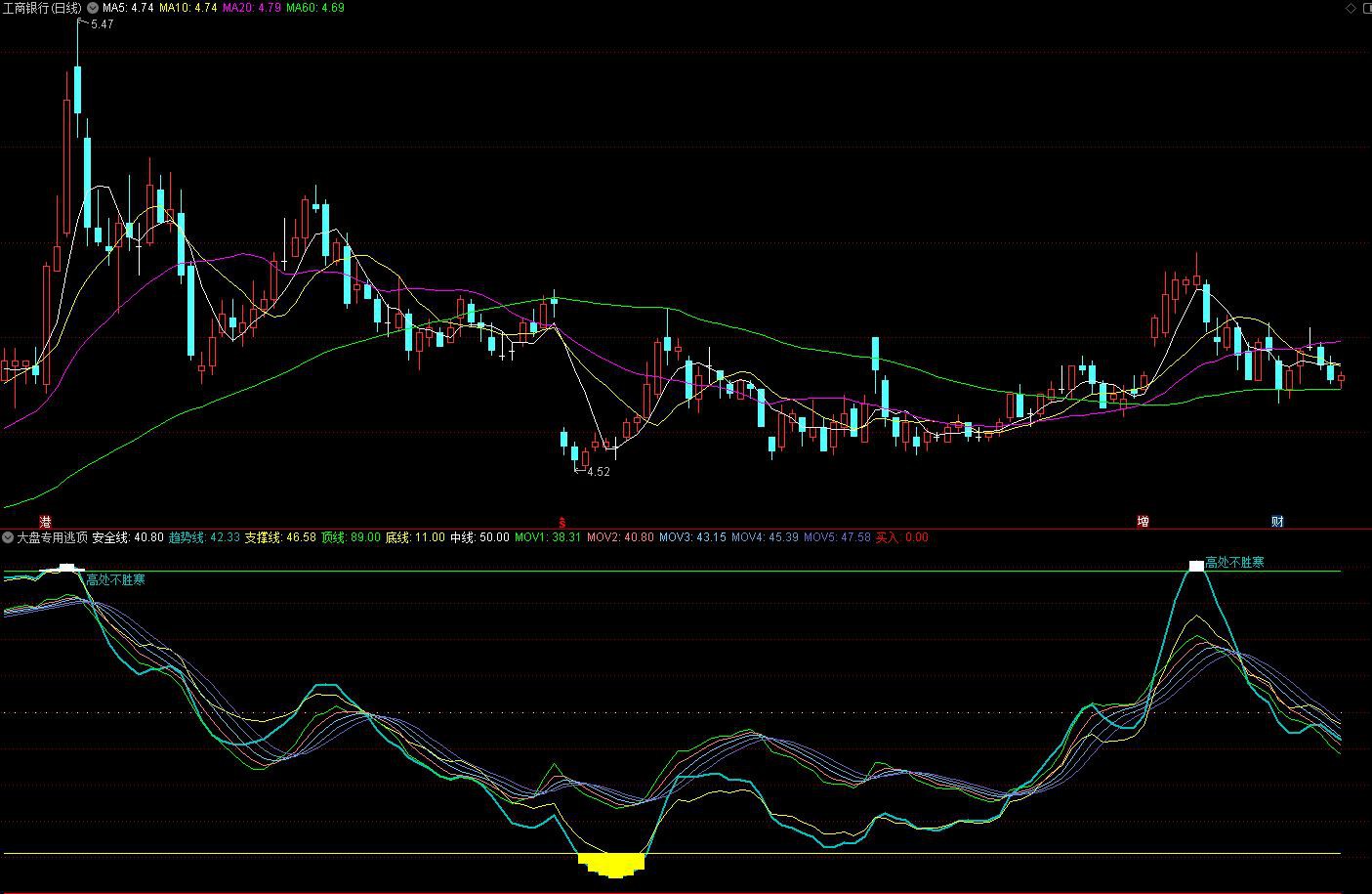1372x894 pixels.
Task: Expand the dropdown beside 工商银行(日线) title
Action: [x=93, y=7]
